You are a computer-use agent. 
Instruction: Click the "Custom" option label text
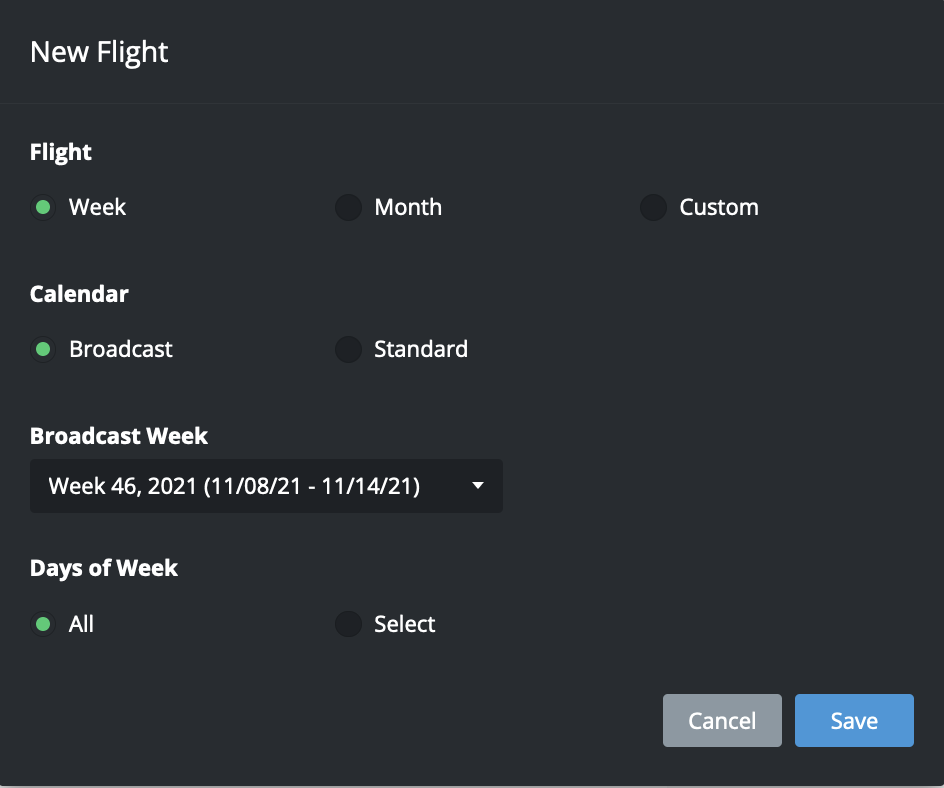click(719, 208)
